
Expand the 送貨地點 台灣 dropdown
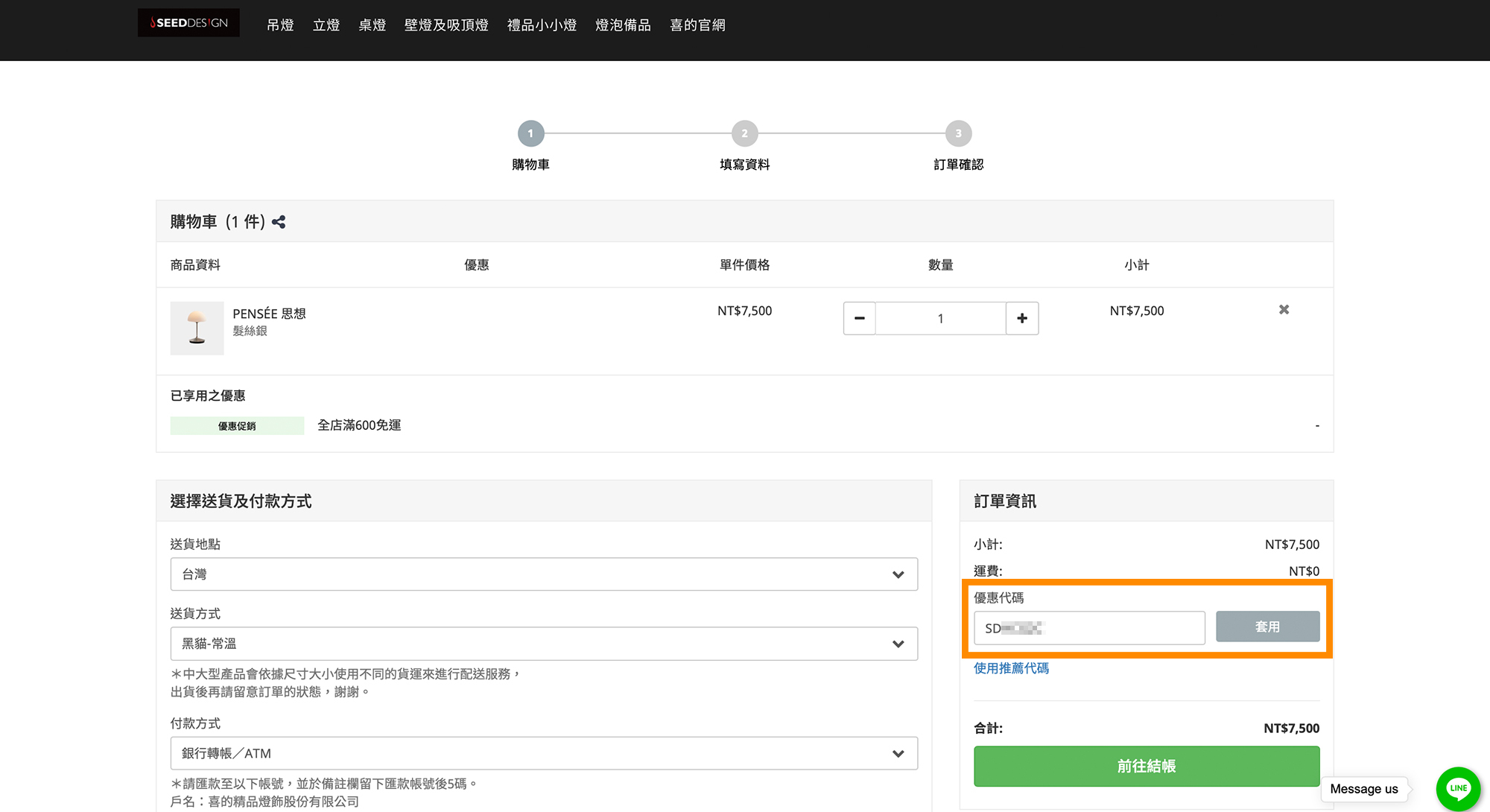(544, 574)
